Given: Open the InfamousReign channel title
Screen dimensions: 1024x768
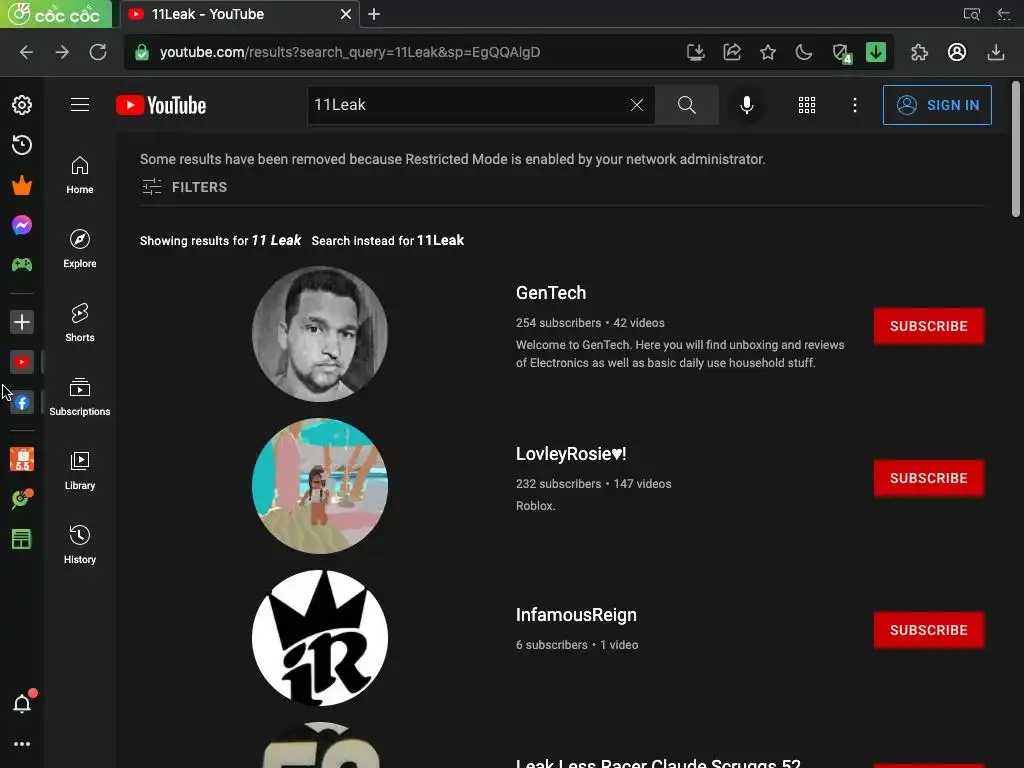Looking at the screenshot, I should pyautogui.click(x=576, y=615).
